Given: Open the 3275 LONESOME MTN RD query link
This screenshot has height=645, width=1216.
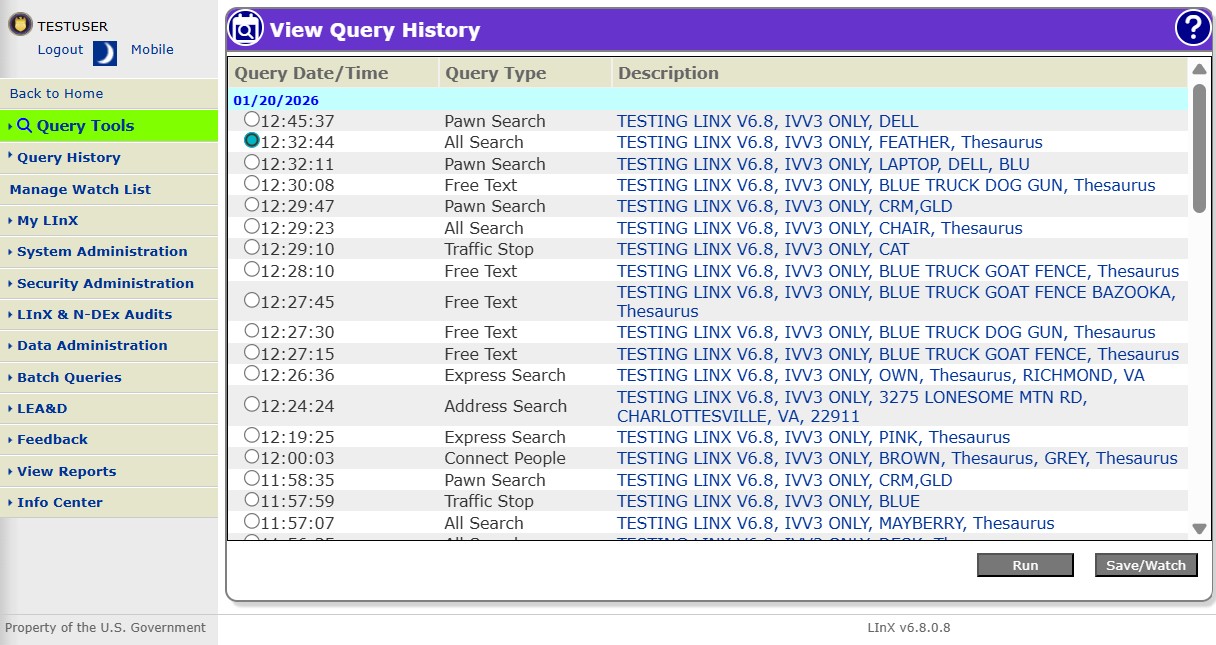Looking at the screenshot, I should (x=852, y=406).
